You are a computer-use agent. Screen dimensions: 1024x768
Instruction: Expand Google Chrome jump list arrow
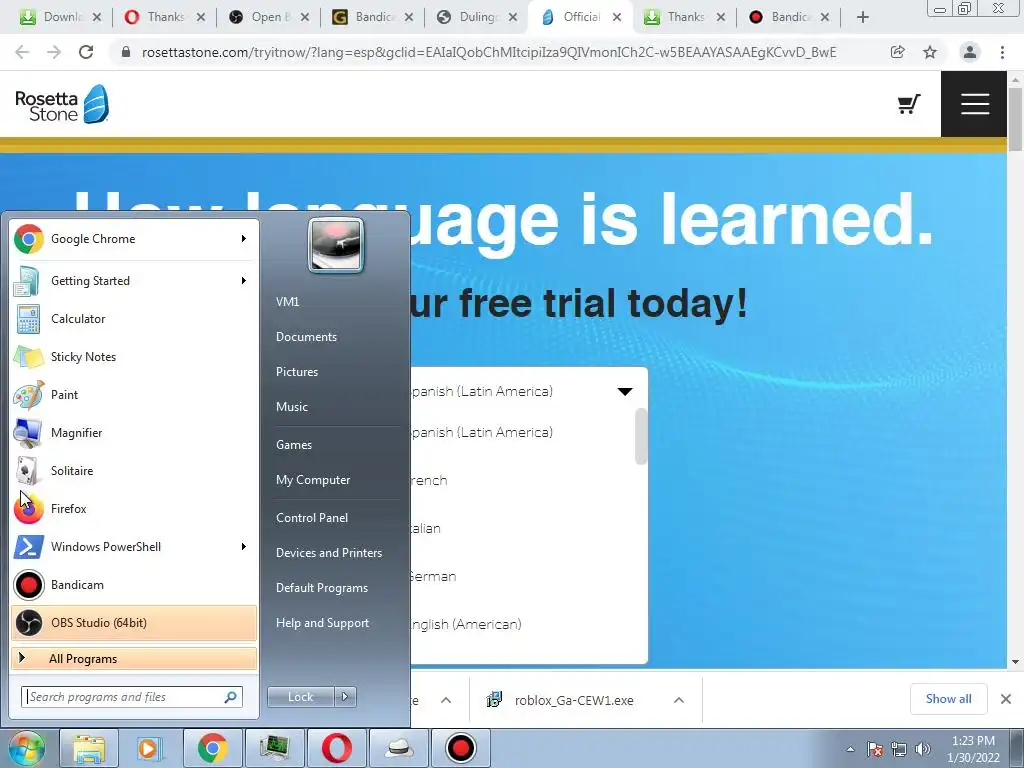(244, 239)
